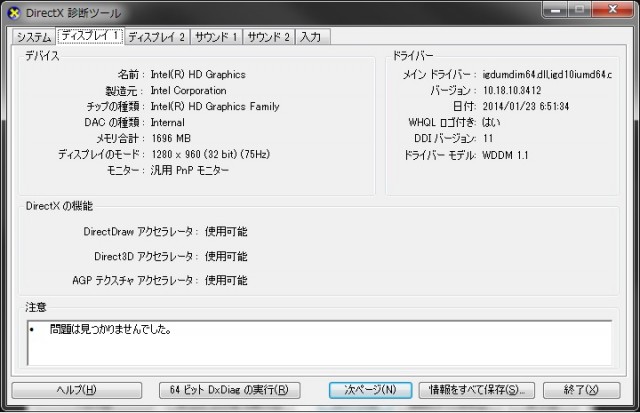The height and width of the screenshot is (413, 640).
Task: Select the manufacturer Intel Corporation text
Action: [188, 91]
